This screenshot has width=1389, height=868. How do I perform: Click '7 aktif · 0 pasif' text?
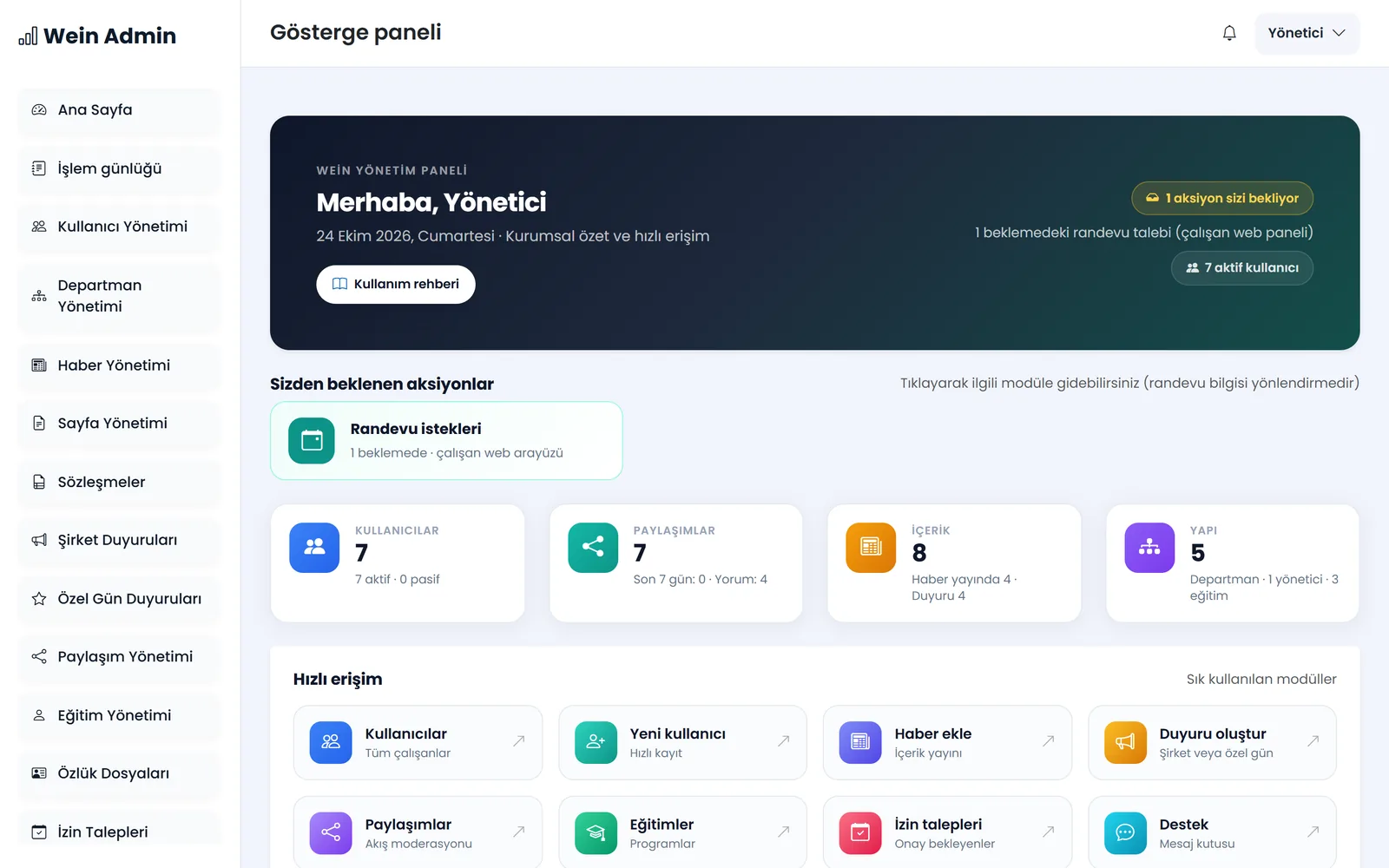398,580
